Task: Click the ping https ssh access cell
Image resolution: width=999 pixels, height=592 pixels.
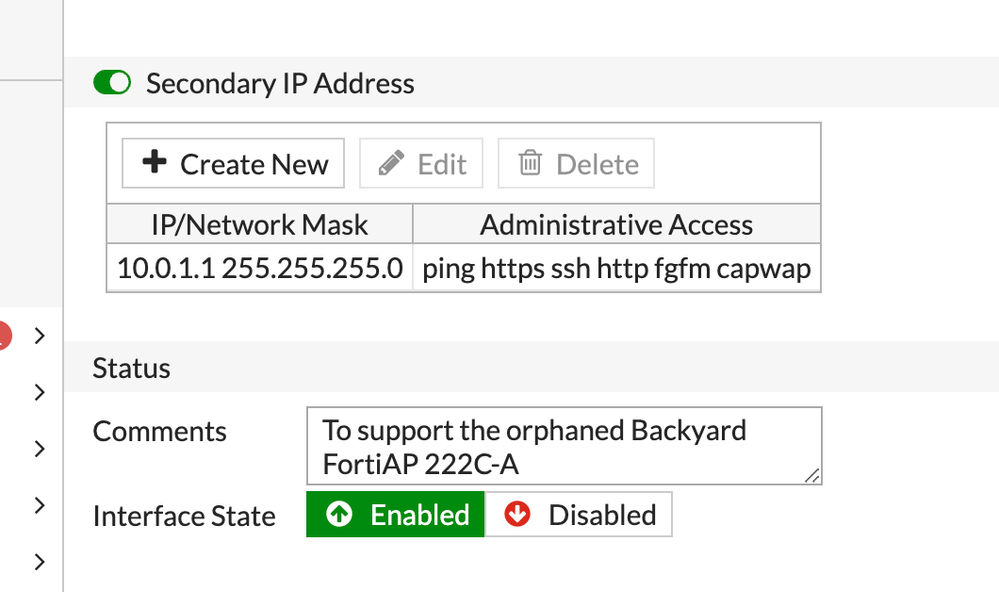Action: click(x=616, y=268)
